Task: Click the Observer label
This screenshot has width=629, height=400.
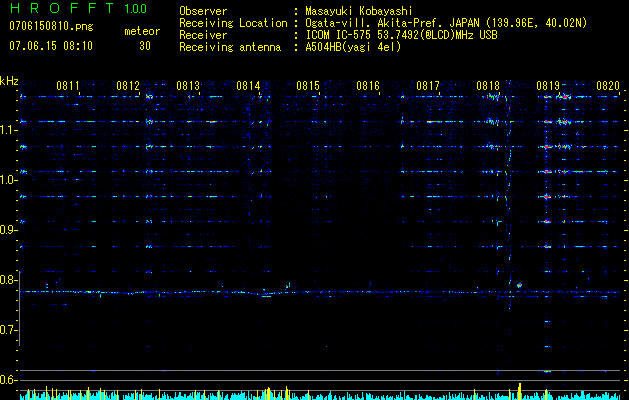Action: tap(203, 11)
